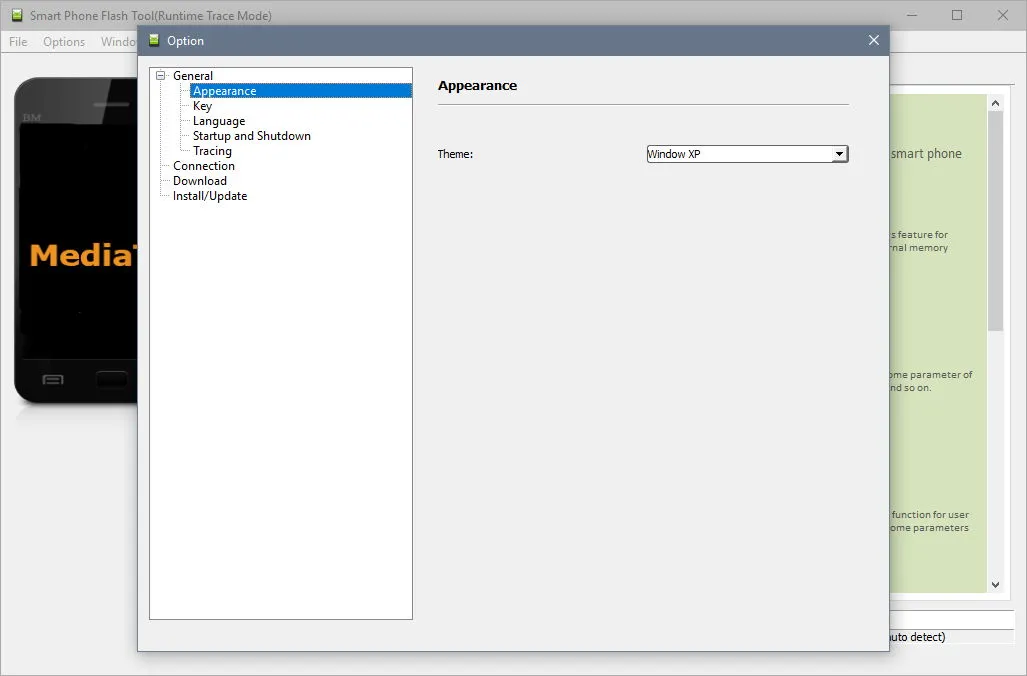Screen dimensions: 1027x676
Task: Close the Option dialog
Action: pos(874,40)
